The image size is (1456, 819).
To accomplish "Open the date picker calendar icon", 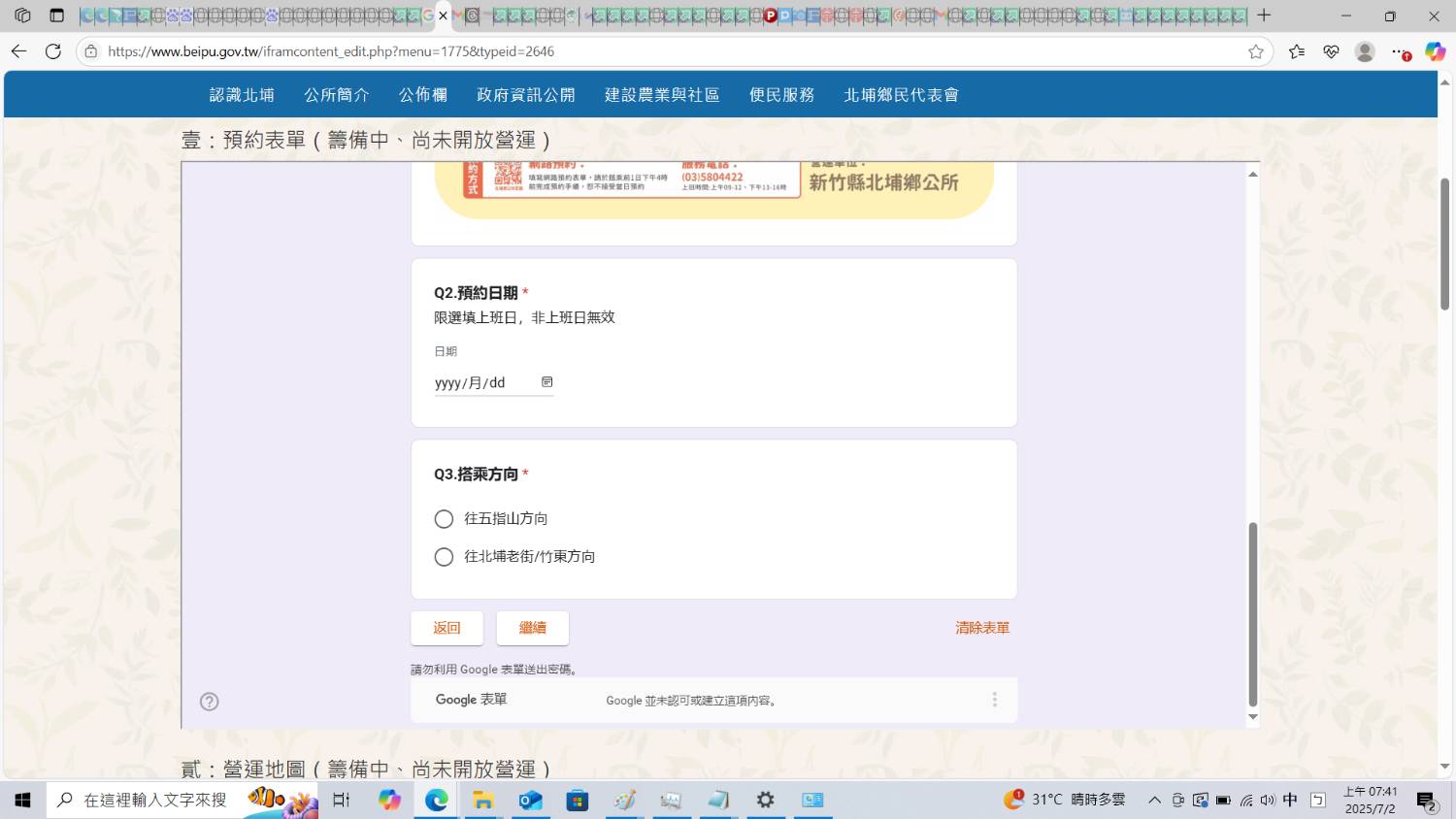I will (546, 382).
